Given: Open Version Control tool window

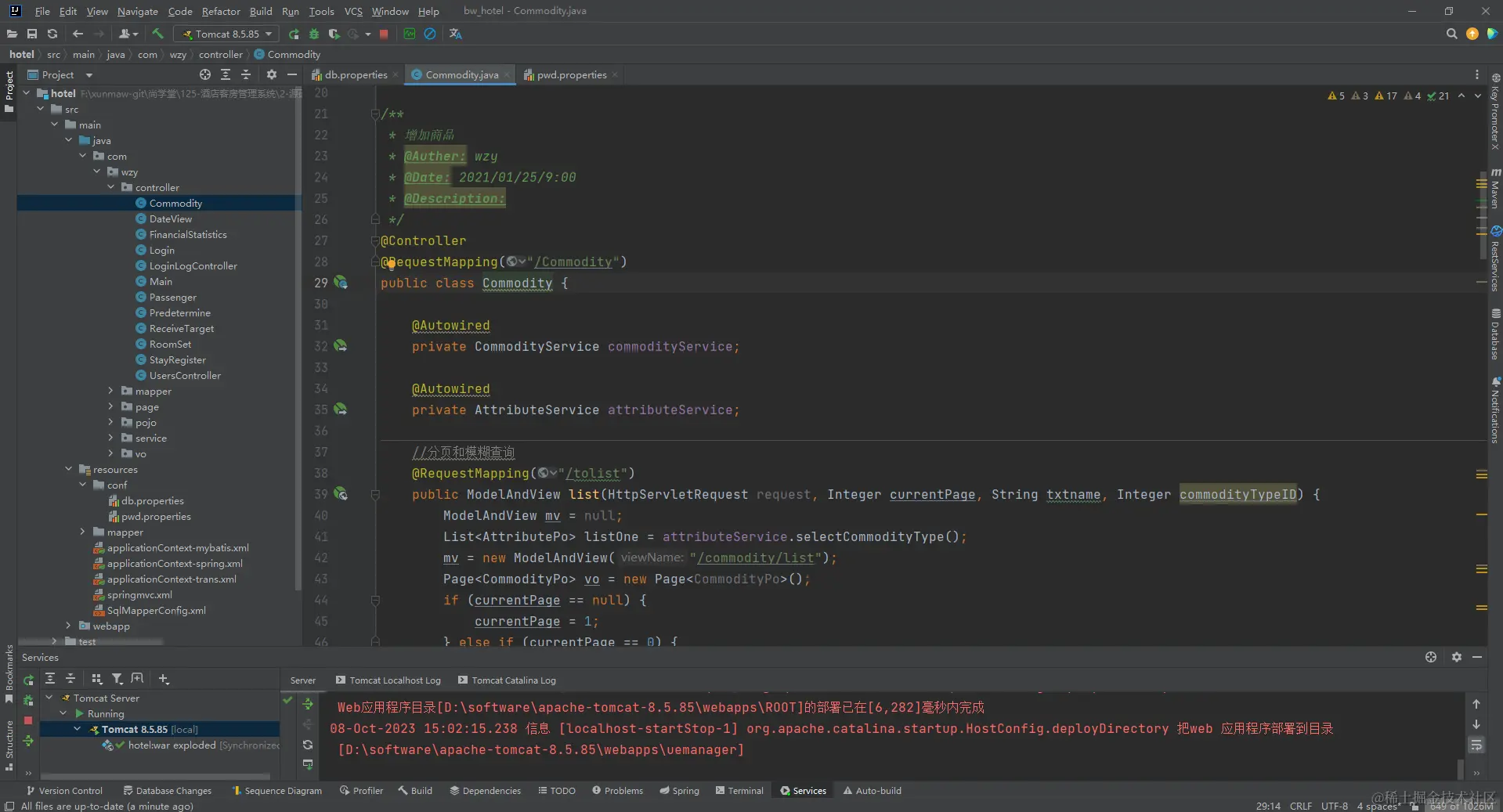Looking at the screenshot, I should pyautogui.click(x=64, y=790).
